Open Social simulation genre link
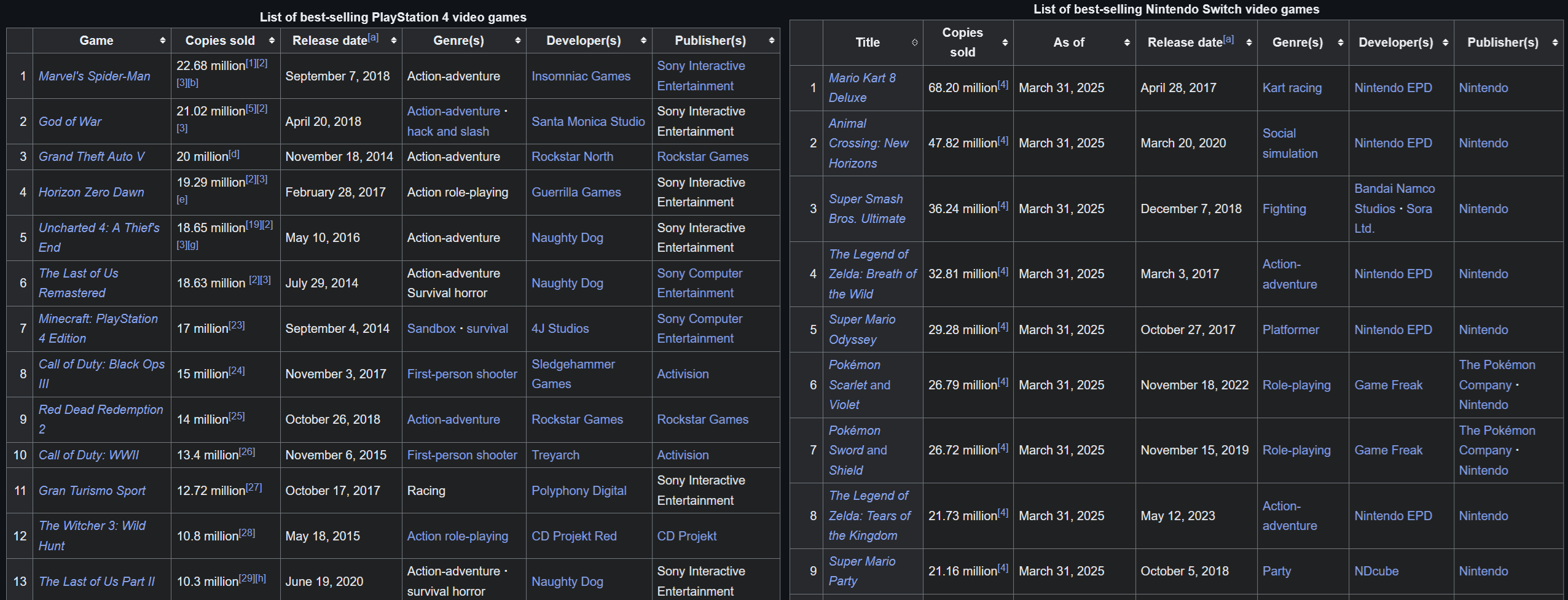The image size is (1568, 600). 1290,143
